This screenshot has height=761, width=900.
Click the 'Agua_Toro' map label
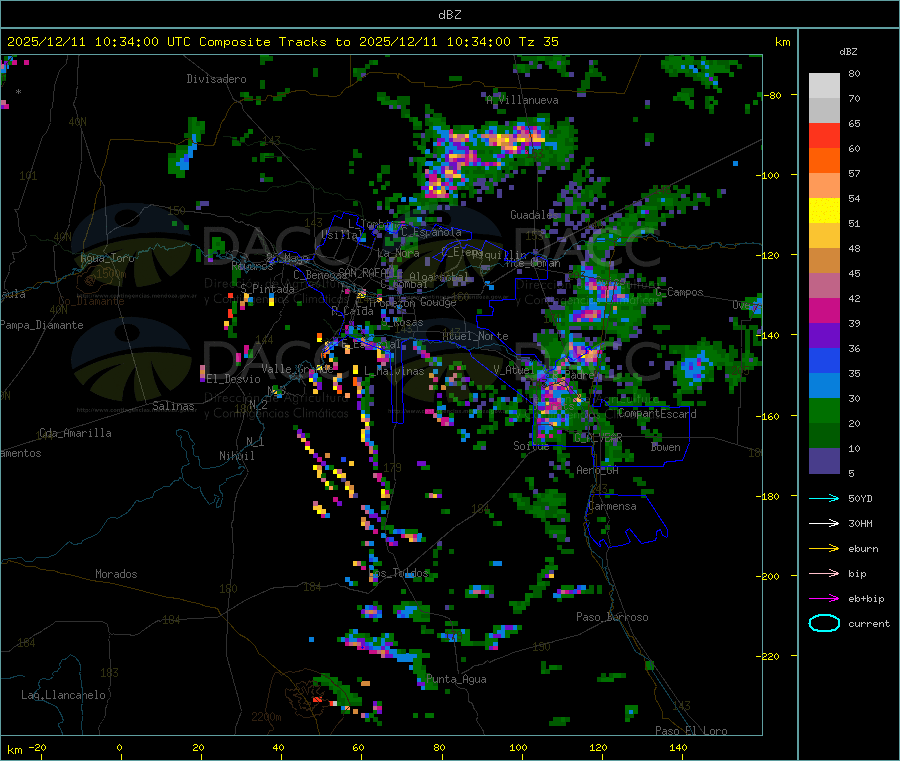(x=107, y=258)
